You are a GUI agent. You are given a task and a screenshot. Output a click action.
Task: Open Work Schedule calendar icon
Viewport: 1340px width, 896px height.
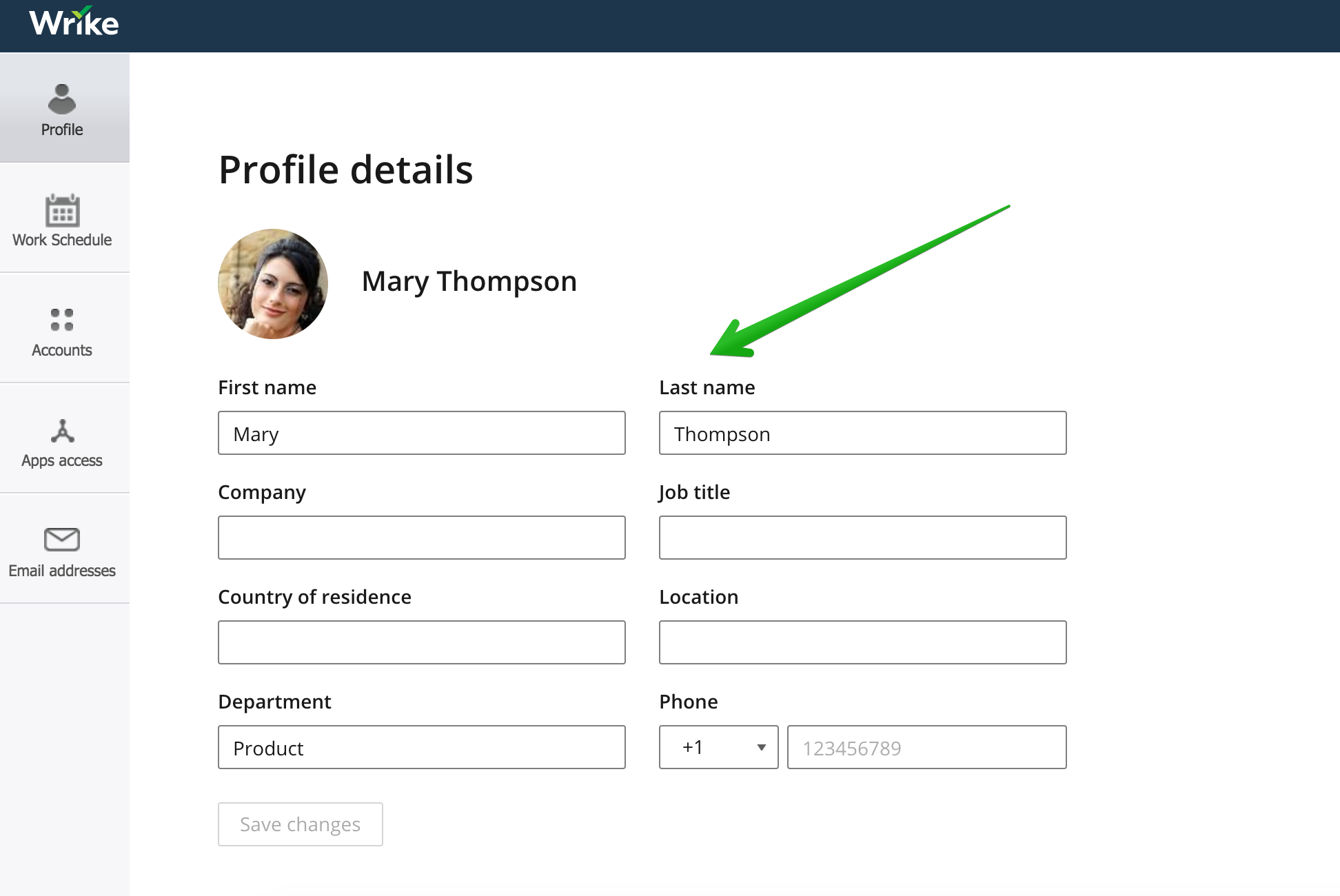click(x=62, y=210)
